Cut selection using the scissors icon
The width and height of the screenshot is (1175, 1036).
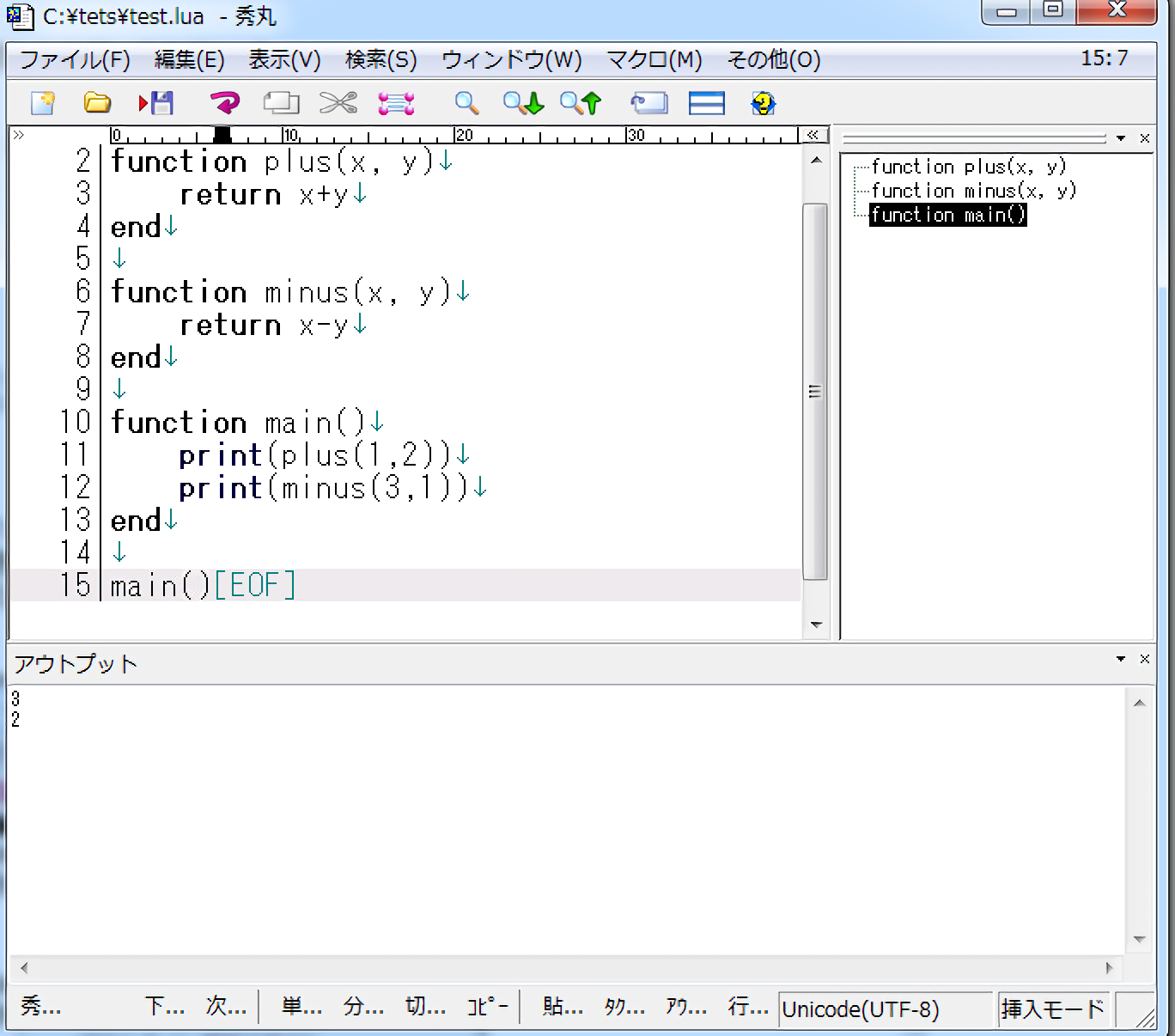(x=338, y=103)
